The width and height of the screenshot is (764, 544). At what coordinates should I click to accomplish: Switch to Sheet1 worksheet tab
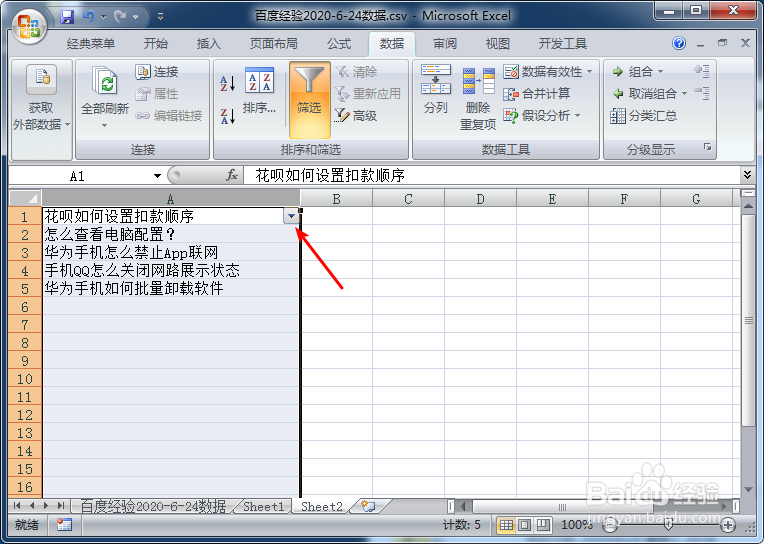pyautogui.click(x=264, y=506)
